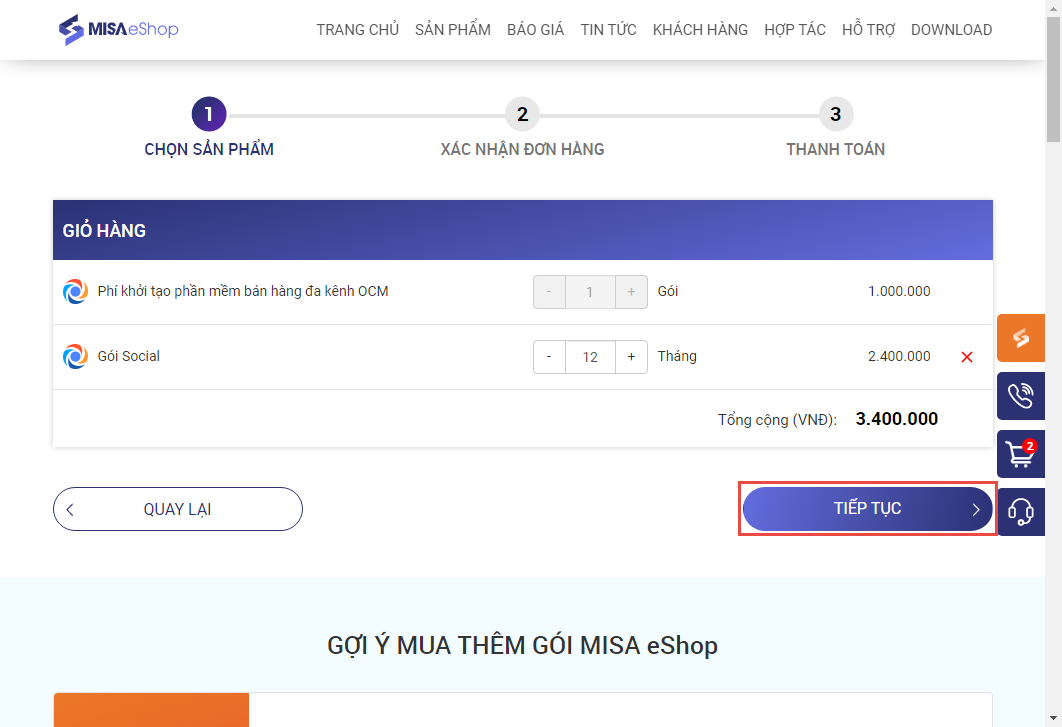Click the THANH TOÁN step label
The image size is (1062, 727).
click(836, 149)
